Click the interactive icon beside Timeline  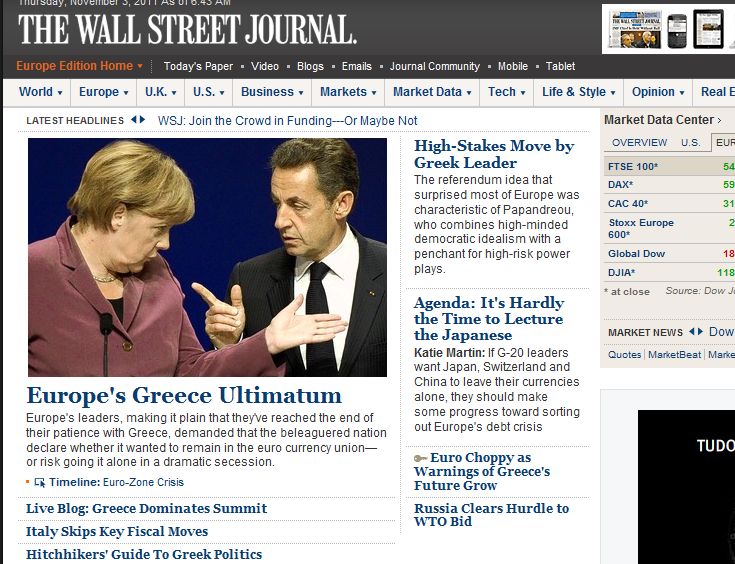click(x=40, y=482)
